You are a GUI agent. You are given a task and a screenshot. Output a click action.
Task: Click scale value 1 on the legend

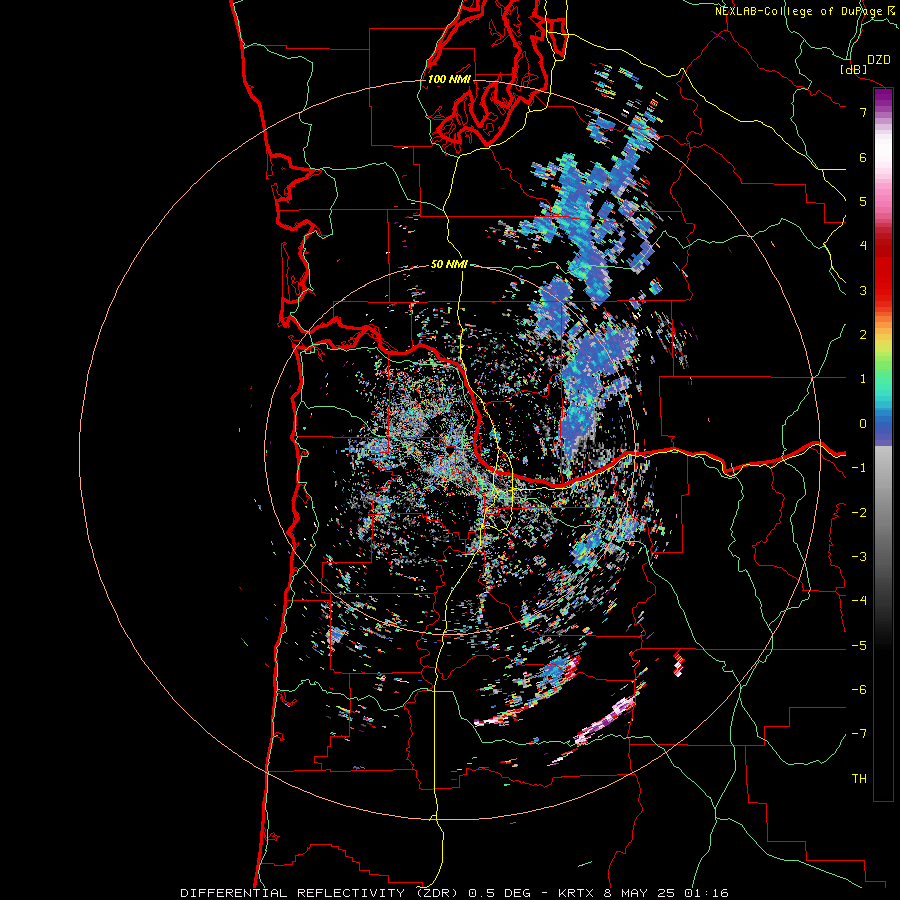(863, 379)
